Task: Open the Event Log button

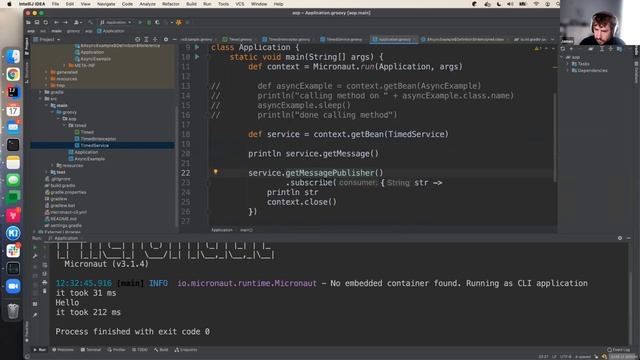Action: point(618,350)
